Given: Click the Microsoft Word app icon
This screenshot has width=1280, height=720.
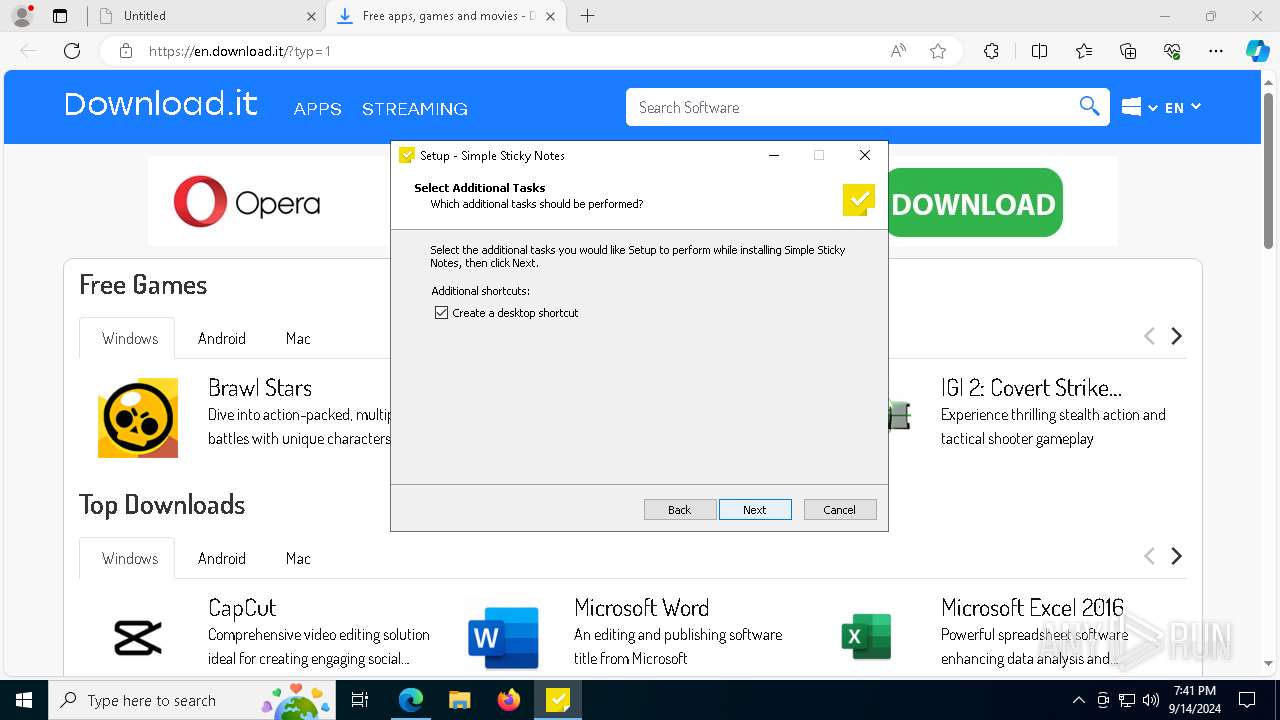Looking at the screenshot, I should (x=503, y=637).
